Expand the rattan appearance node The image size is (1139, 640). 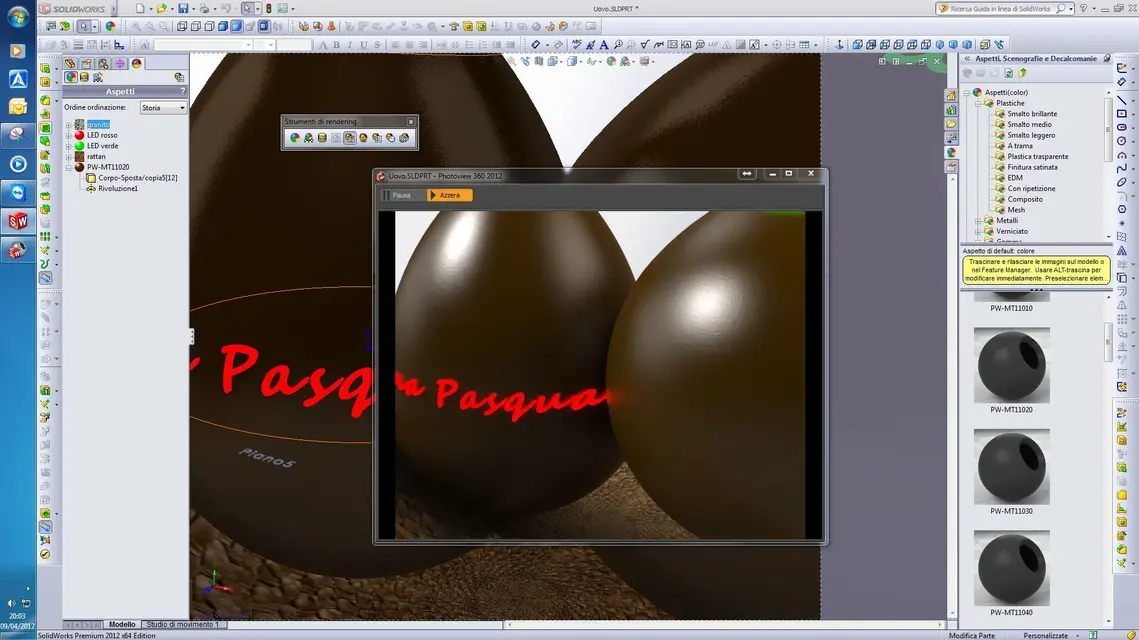point(69,156)
